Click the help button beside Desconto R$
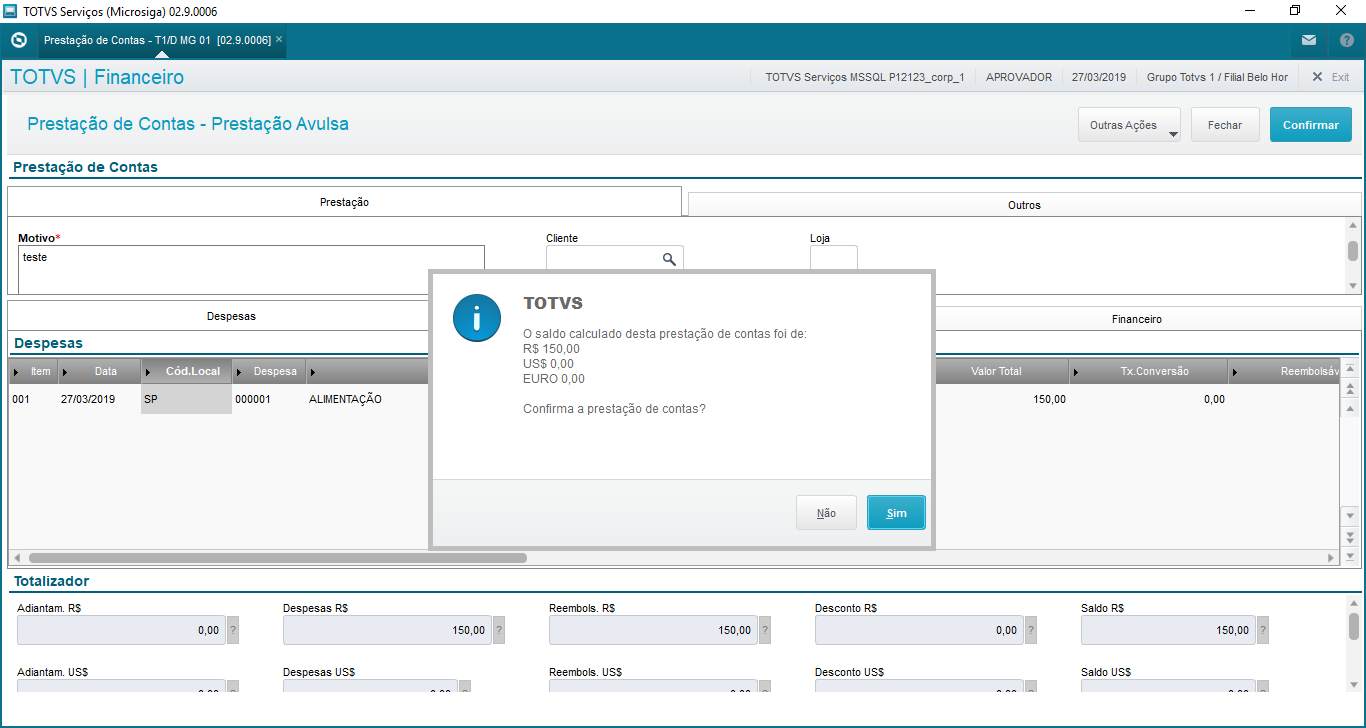Screen dimensions: 1366x728 1031,630
